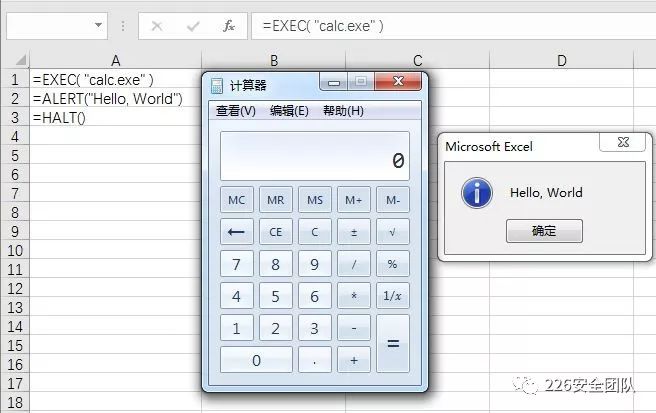Open the Insert Function fx dialog
The image size is (656, 413).
pos(229,26)
